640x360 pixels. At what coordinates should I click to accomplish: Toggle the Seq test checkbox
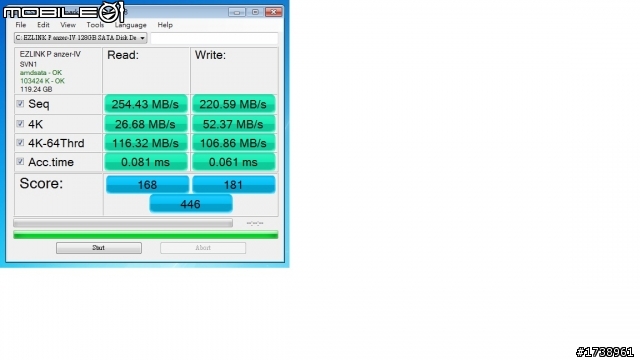coord(20,104)
